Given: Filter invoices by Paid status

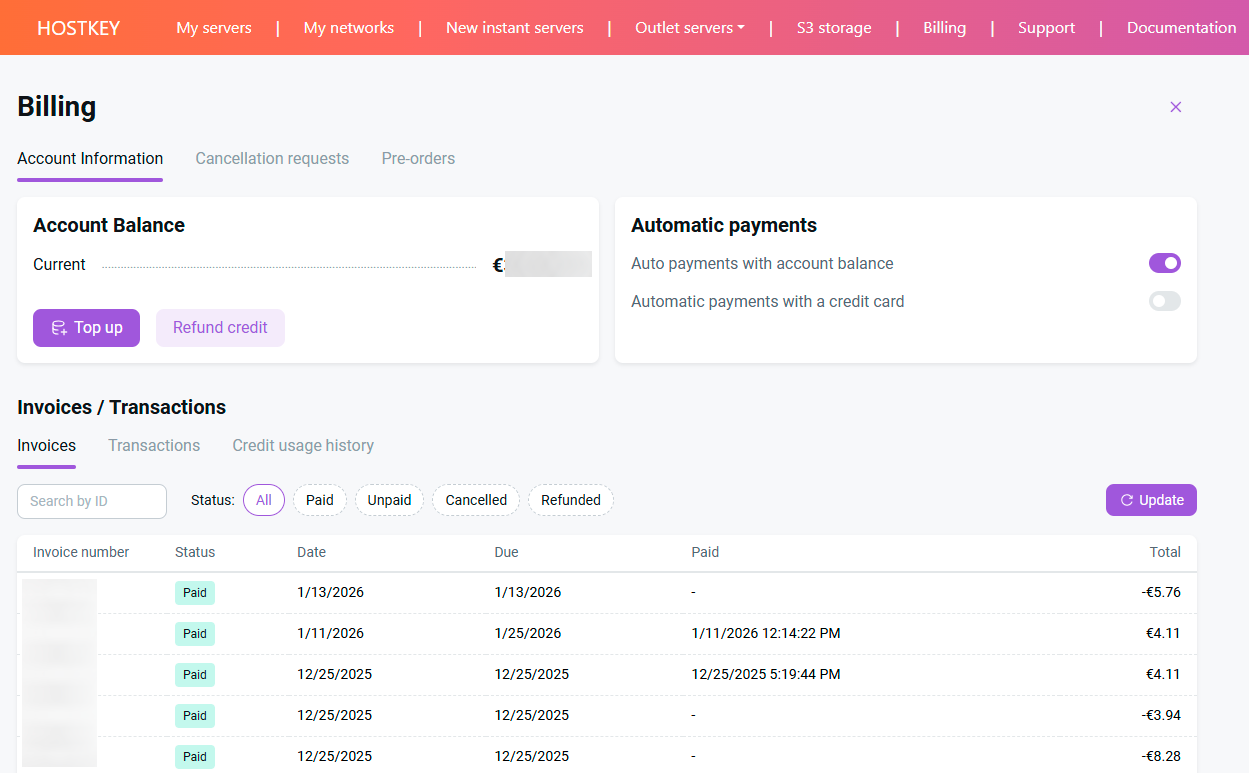Looking at the screenshot, I should [x=319, y=500].
